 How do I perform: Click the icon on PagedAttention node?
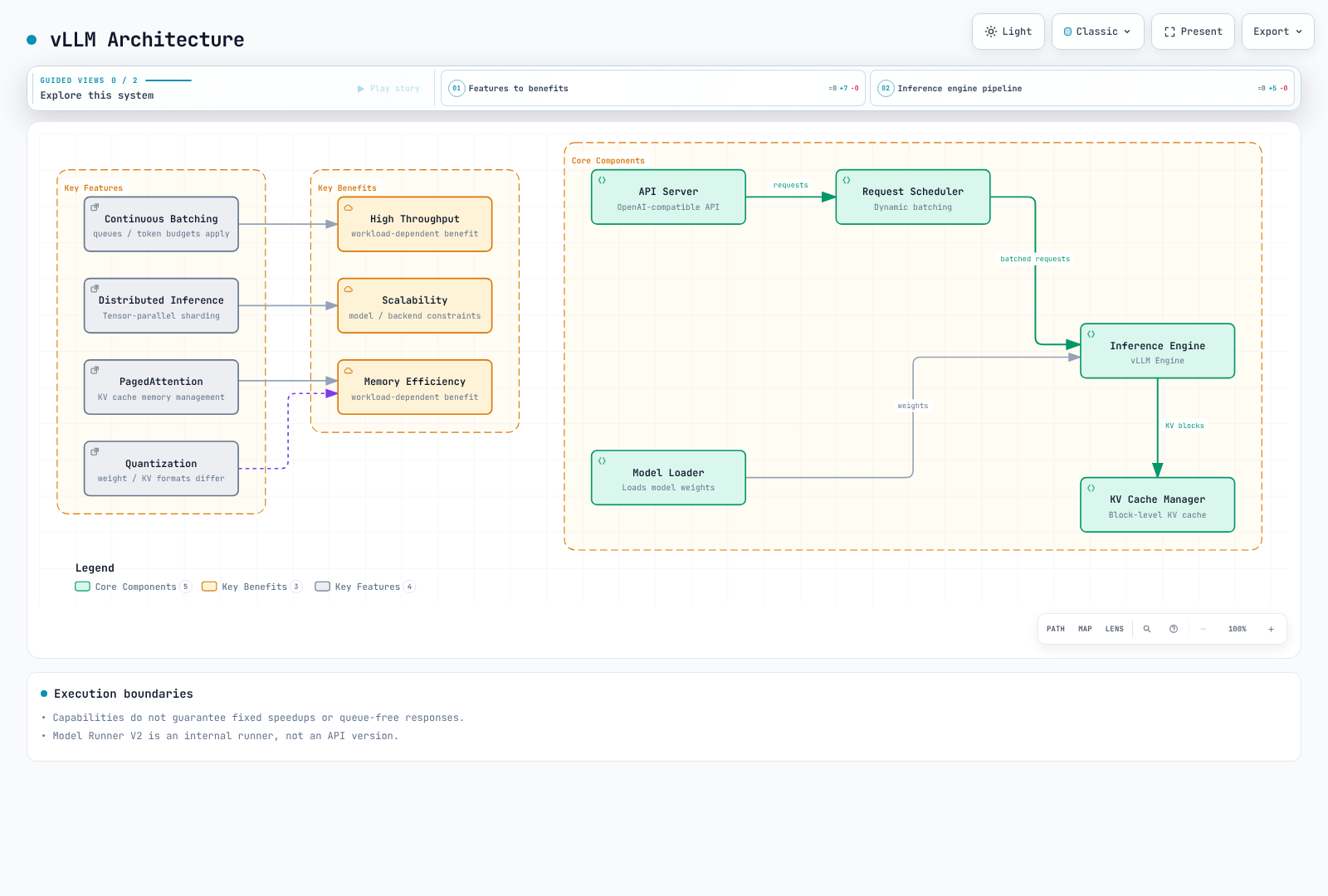pos(95,370)
